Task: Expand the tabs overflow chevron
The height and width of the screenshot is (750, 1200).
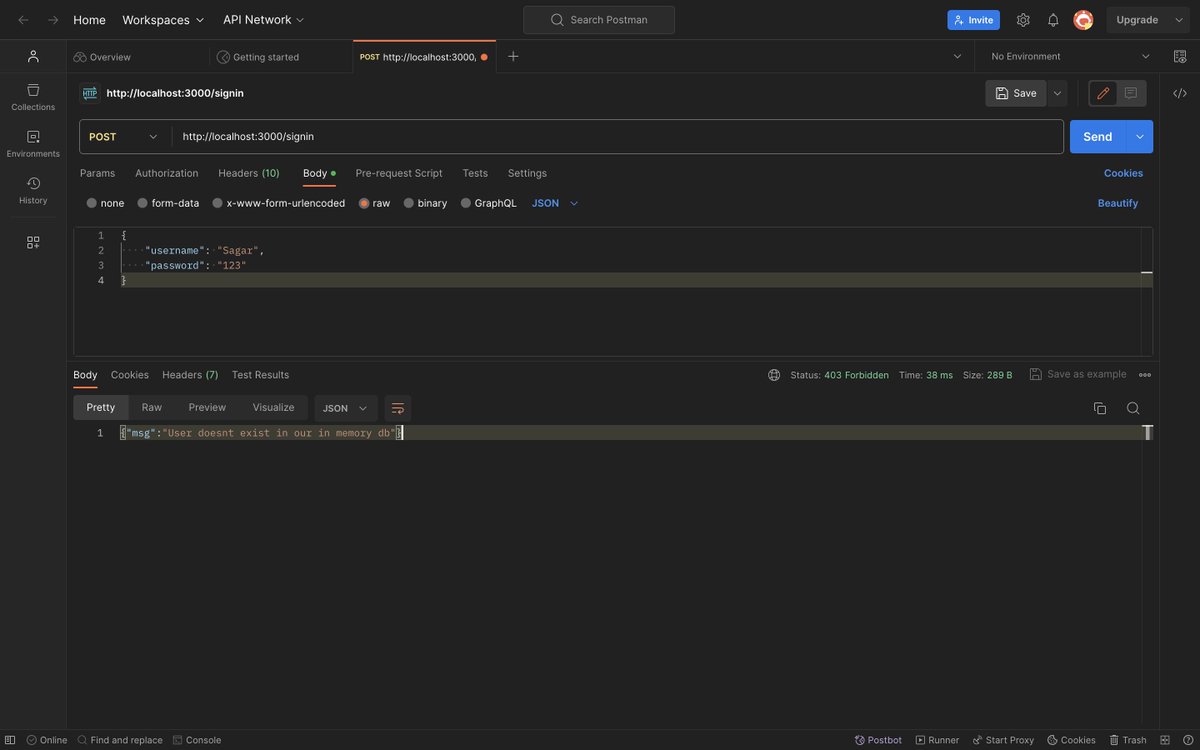Action: (957, 56)
